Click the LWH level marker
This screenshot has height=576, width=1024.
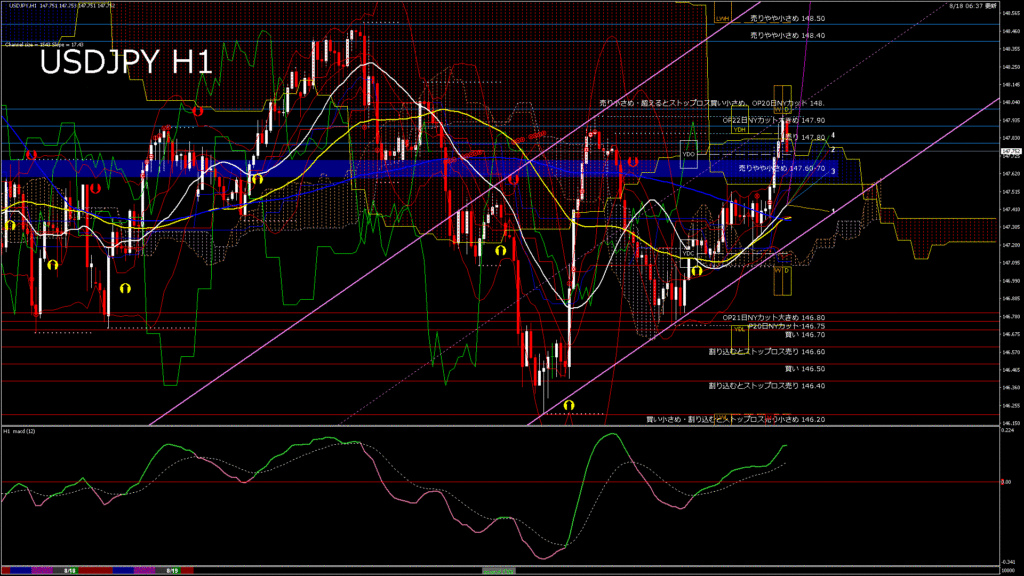723,19
